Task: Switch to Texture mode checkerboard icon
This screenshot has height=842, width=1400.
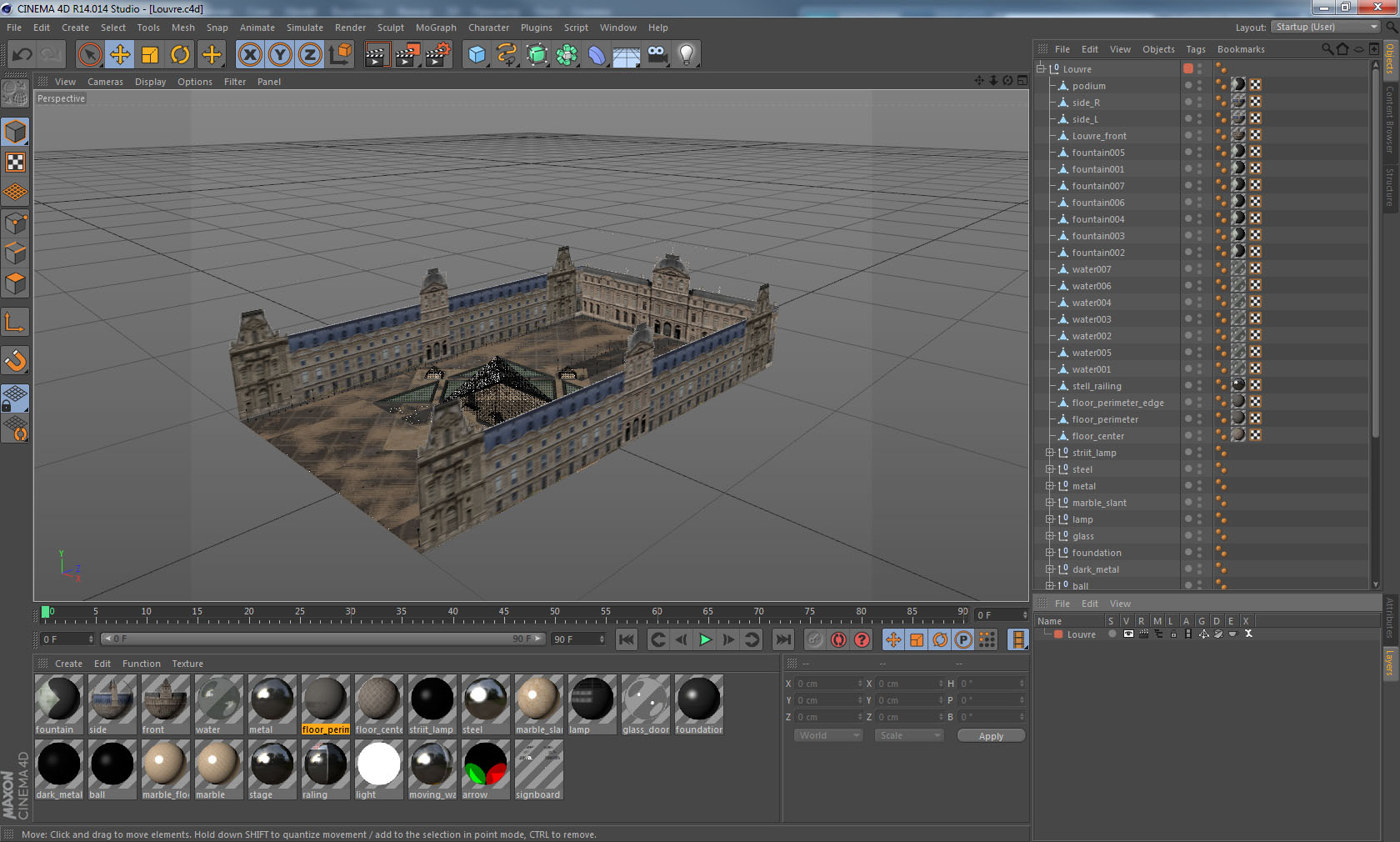Action: click(15, 162)
